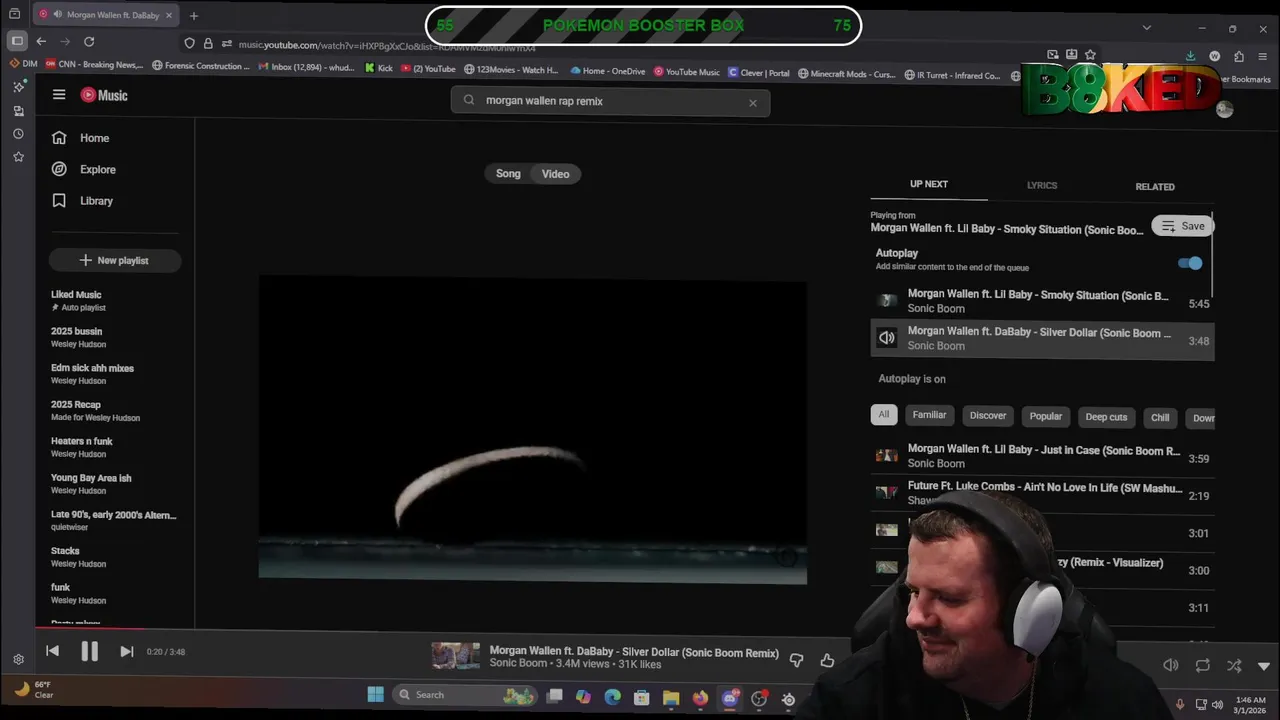Open the LYRICS tab
Screen dimensions: 1280x720
[x=1042, y=185]
